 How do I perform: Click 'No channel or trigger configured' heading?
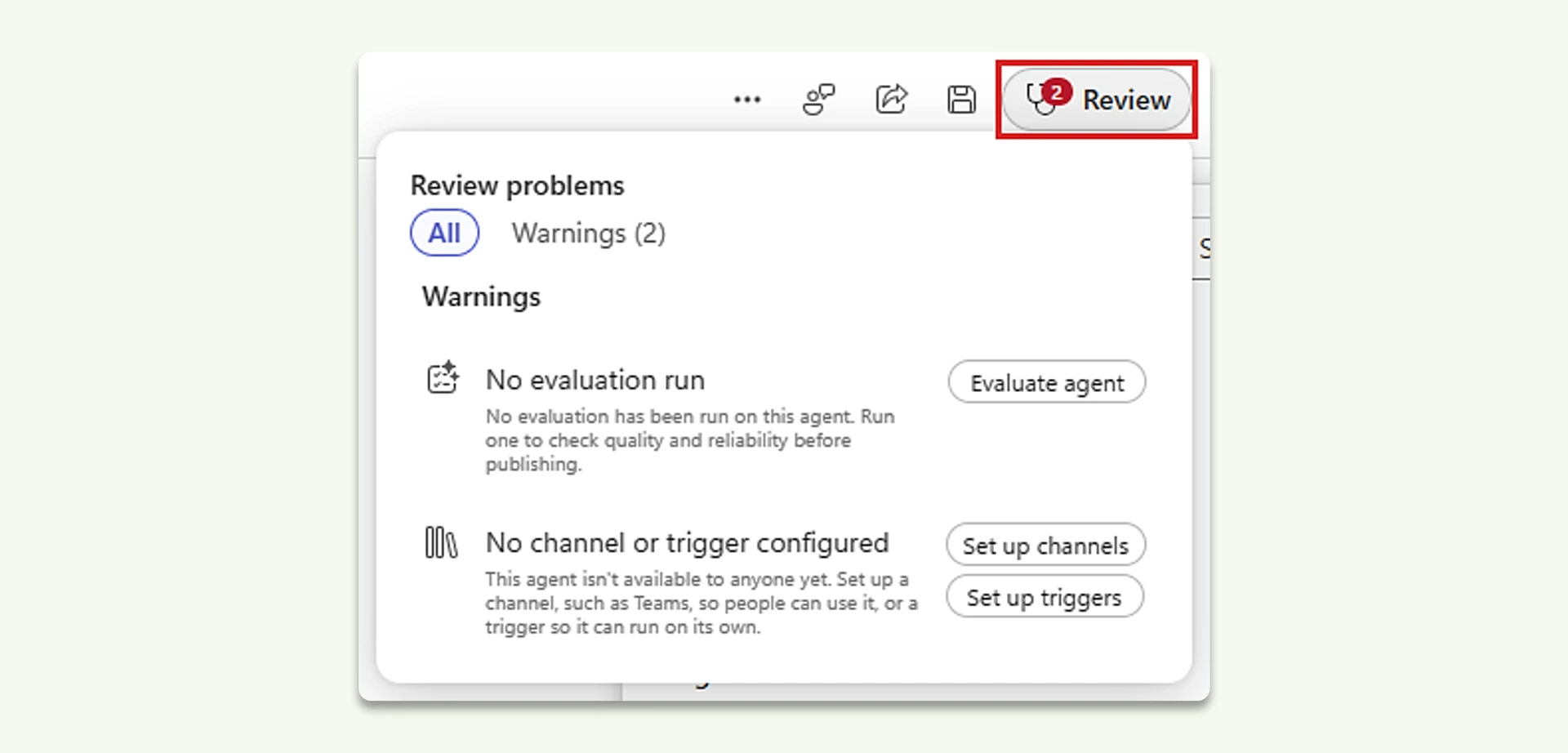tap(687, 543)
